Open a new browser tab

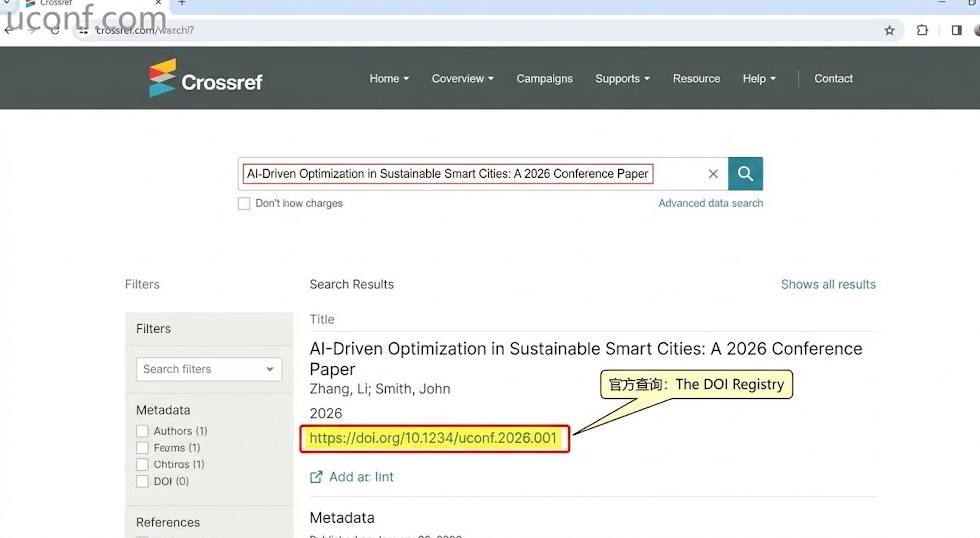click(182, 3)
